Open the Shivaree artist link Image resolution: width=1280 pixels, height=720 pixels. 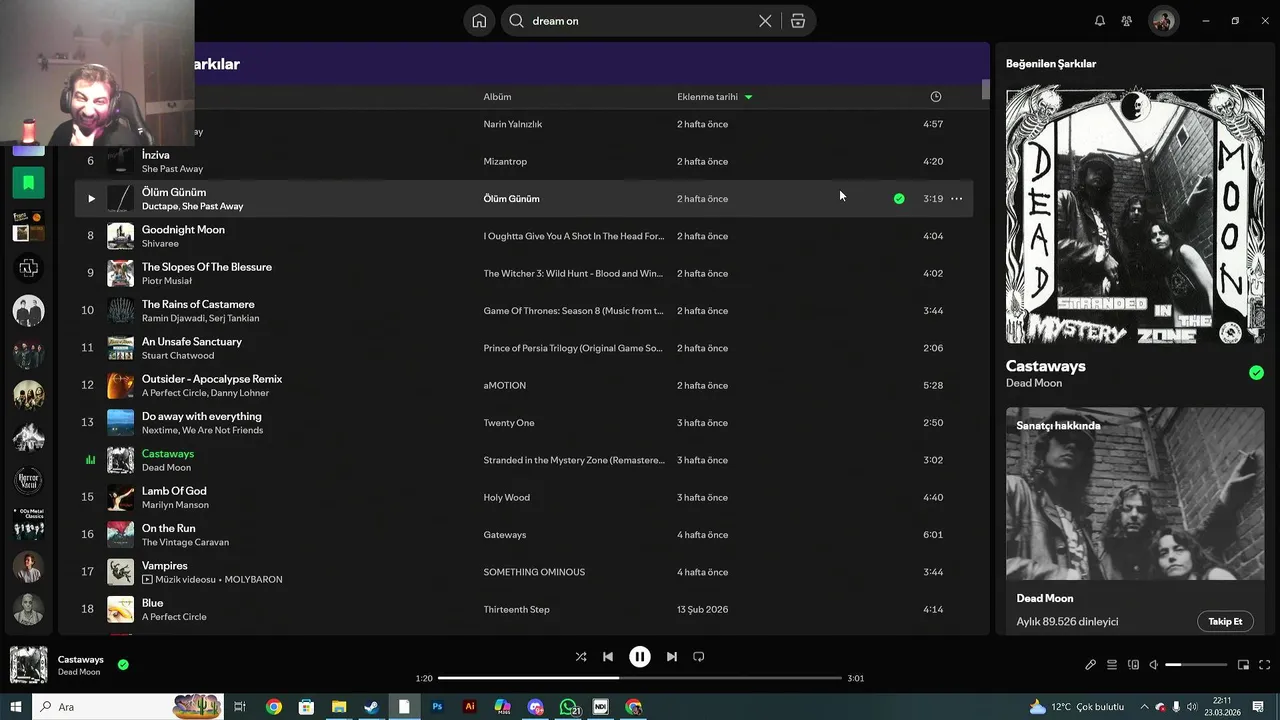160,244
